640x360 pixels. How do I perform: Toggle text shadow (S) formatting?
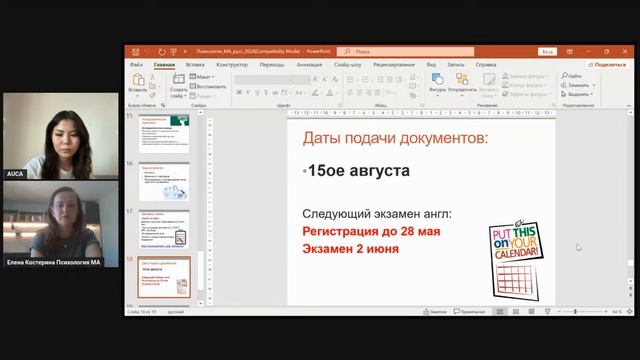[x=266, y=93]
